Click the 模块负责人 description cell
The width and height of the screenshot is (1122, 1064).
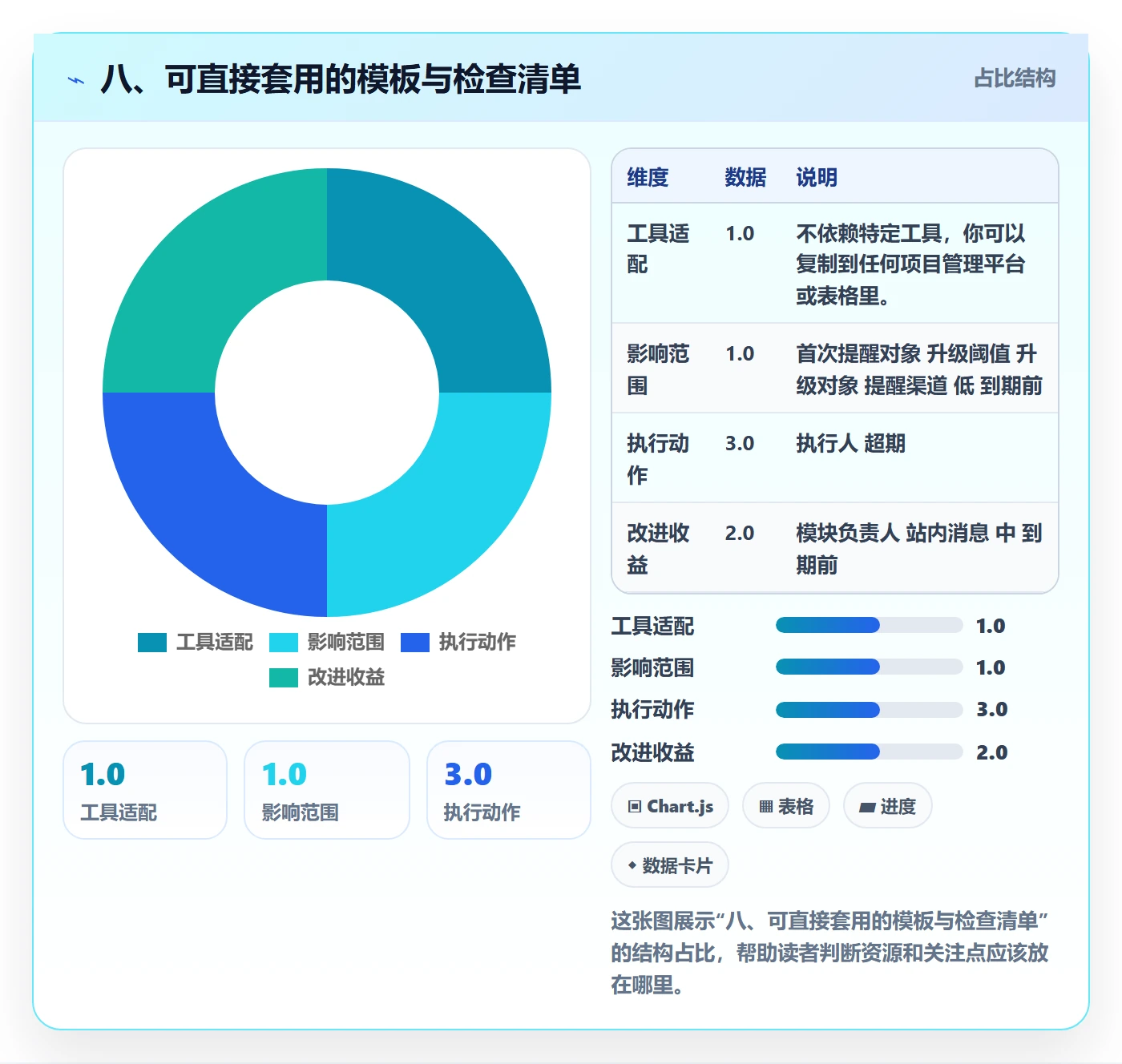tap(919, 549)
